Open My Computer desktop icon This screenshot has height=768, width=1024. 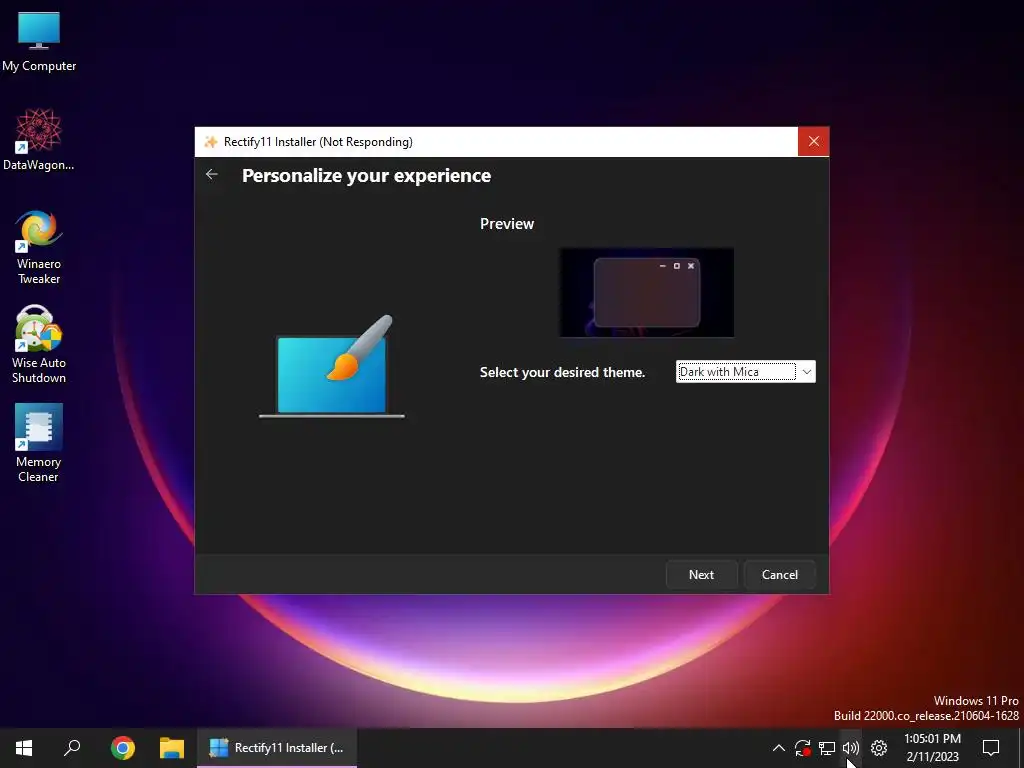(x=39, y=42)
